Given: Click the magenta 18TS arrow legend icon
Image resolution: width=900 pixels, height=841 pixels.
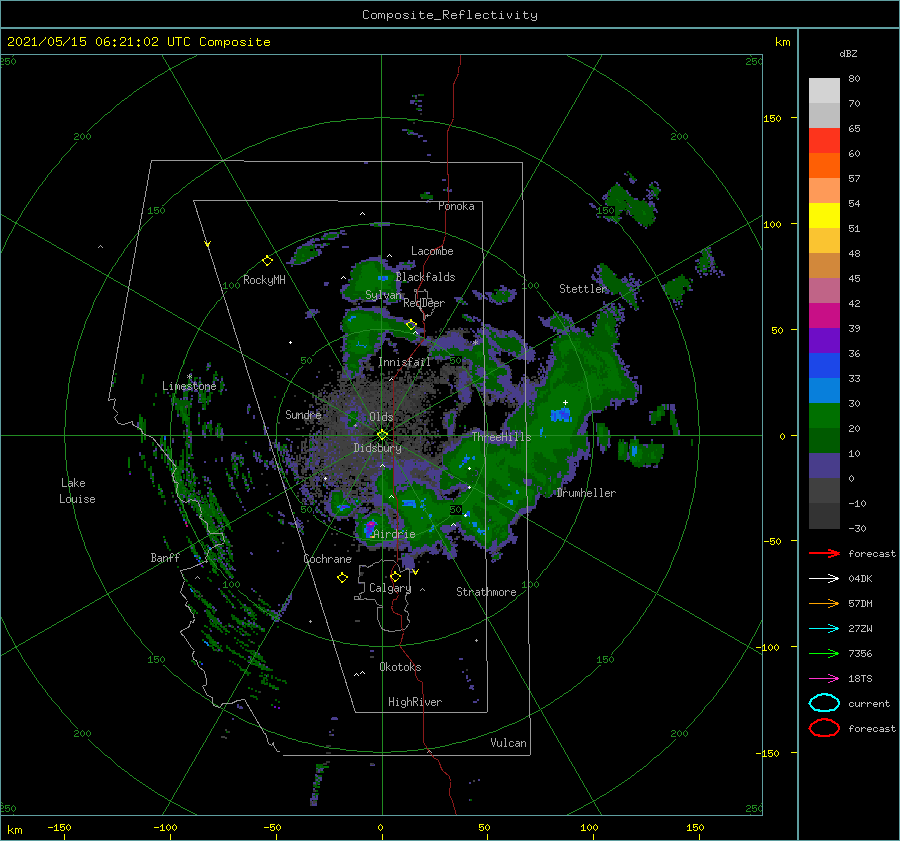Looking at the screenshot, I should tap(824, 679).
